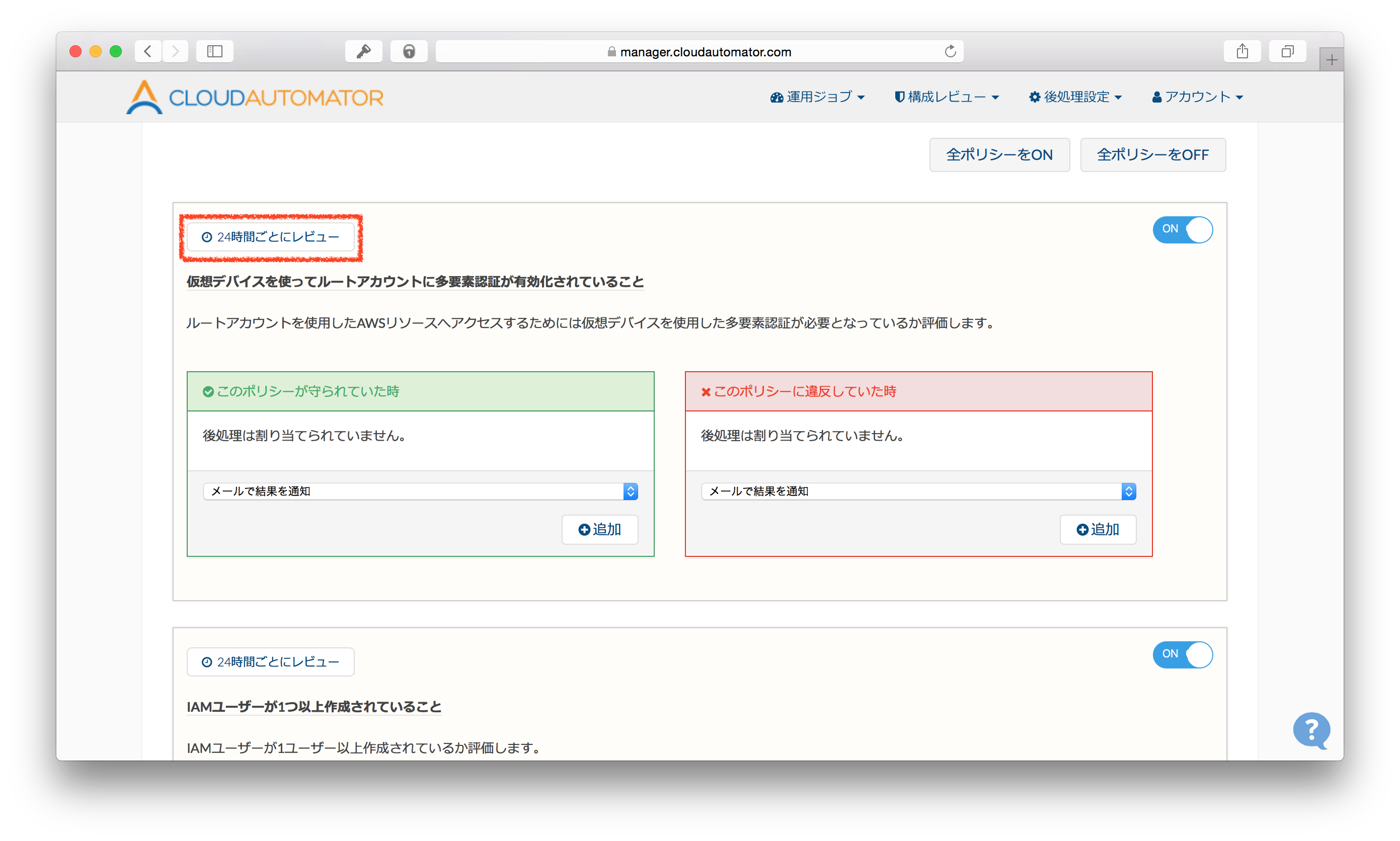1400x841 pixels.
Task: Show all tabs overview icon
Action: [1287, 52]
